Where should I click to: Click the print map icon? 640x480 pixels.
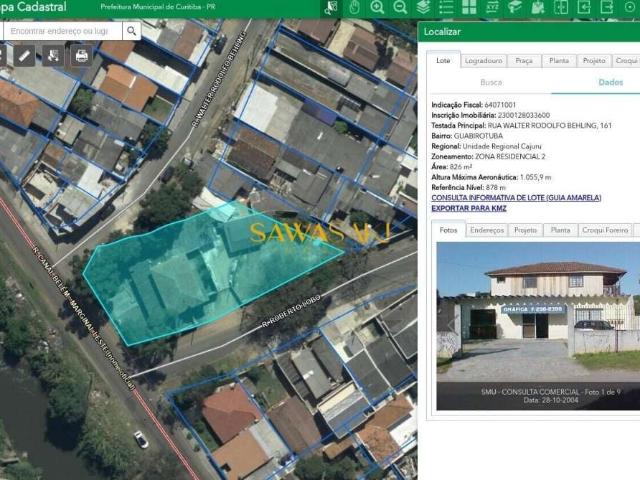pyautogui.click(x=82, y=55)
